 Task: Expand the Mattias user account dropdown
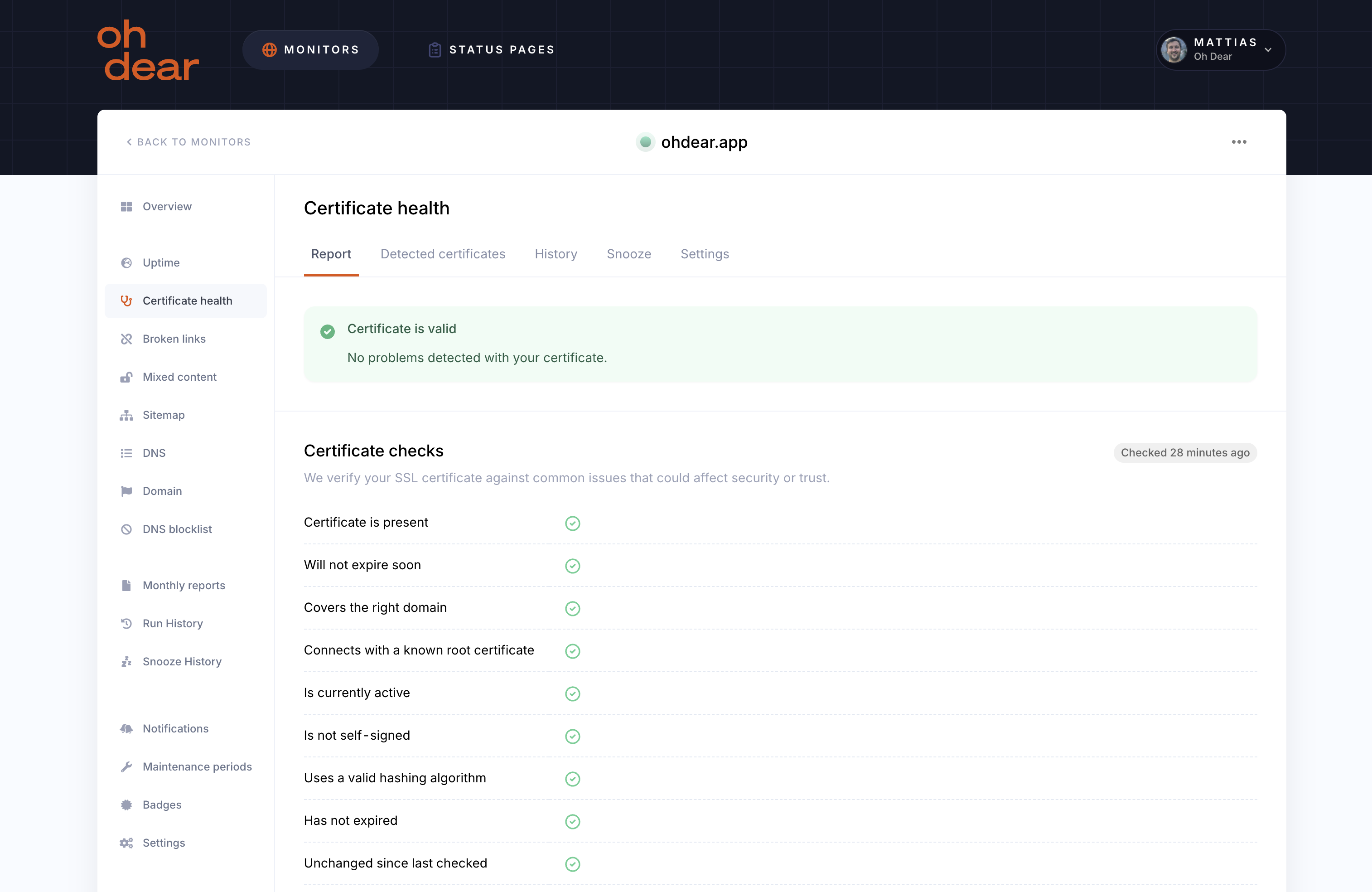tap(1220, 49)
